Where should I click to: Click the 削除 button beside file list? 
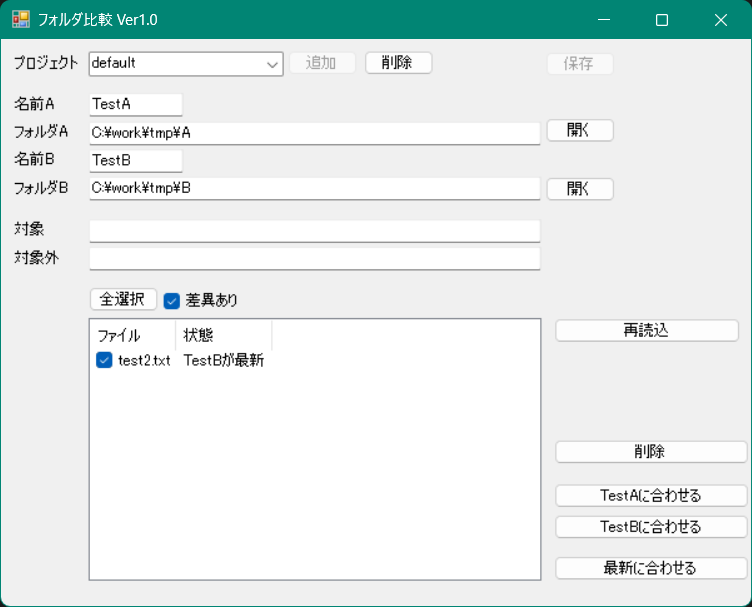click(650, 452)
